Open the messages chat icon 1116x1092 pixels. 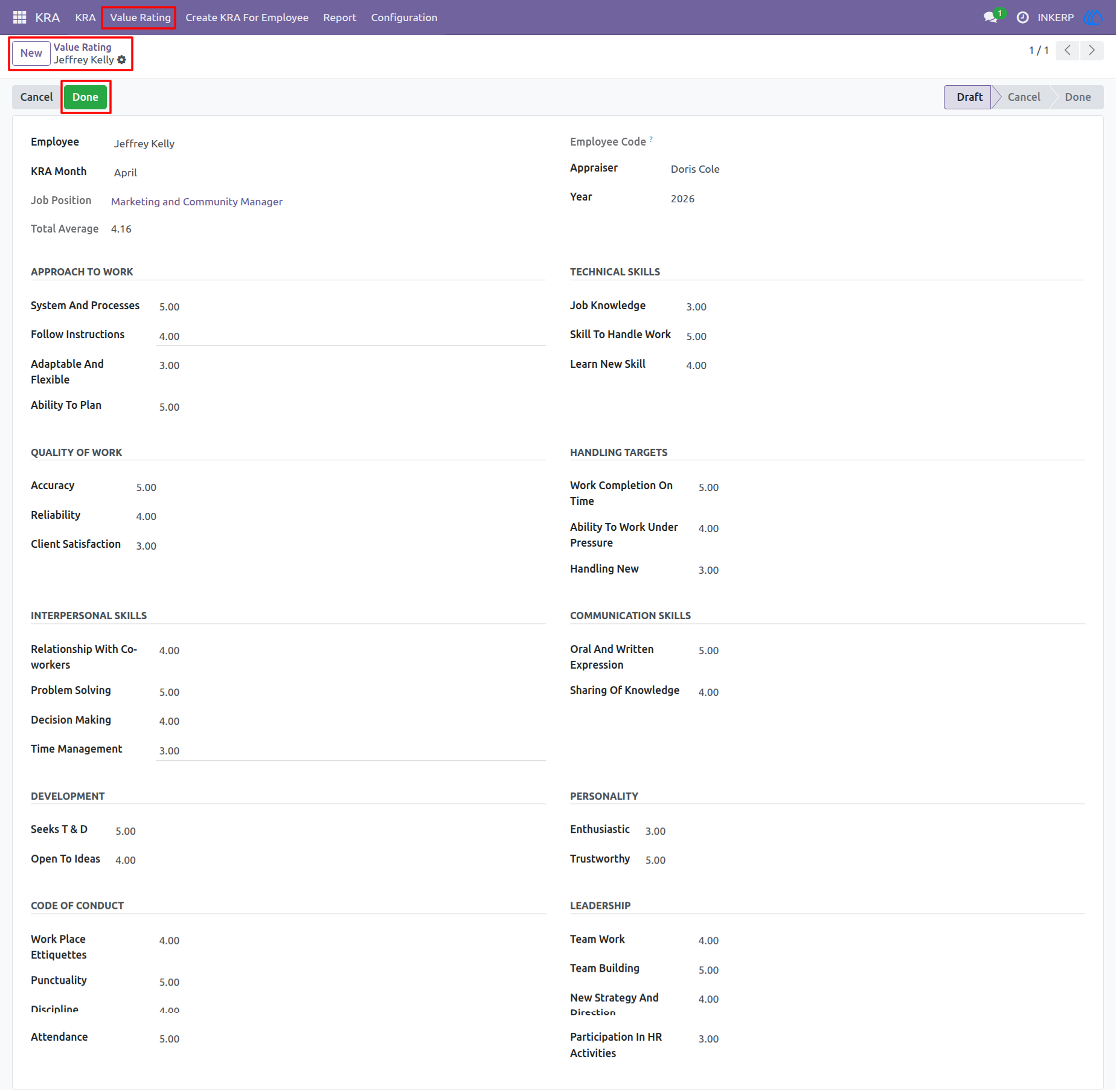(x=990, y=18)
